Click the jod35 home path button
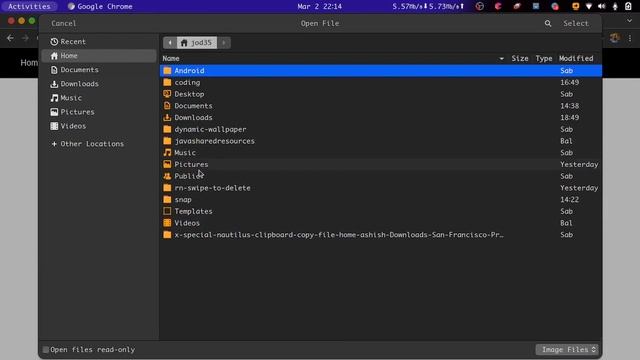The height and width of the screenshot is (360, 640). 197,42
